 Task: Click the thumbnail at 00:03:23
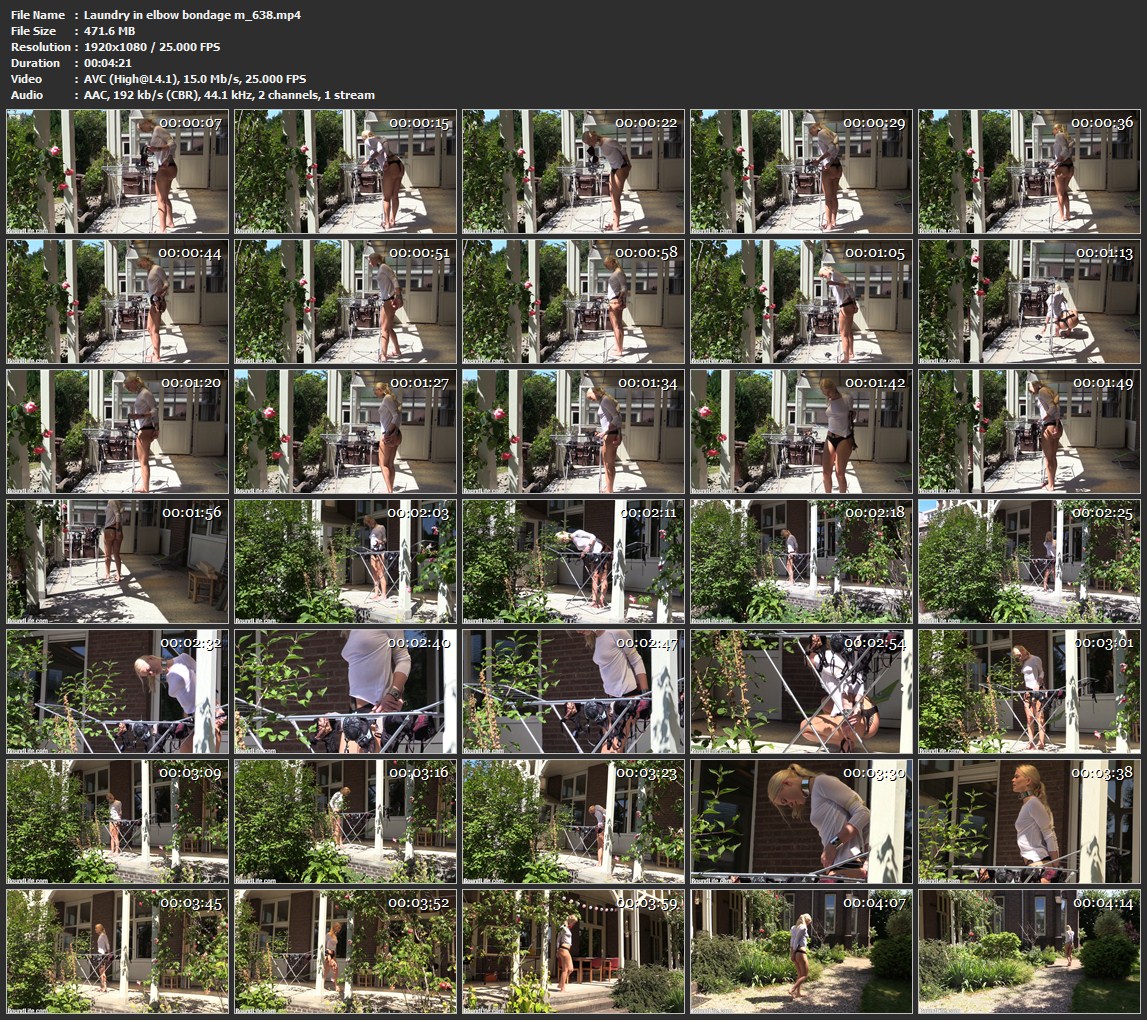coord(573,822)
